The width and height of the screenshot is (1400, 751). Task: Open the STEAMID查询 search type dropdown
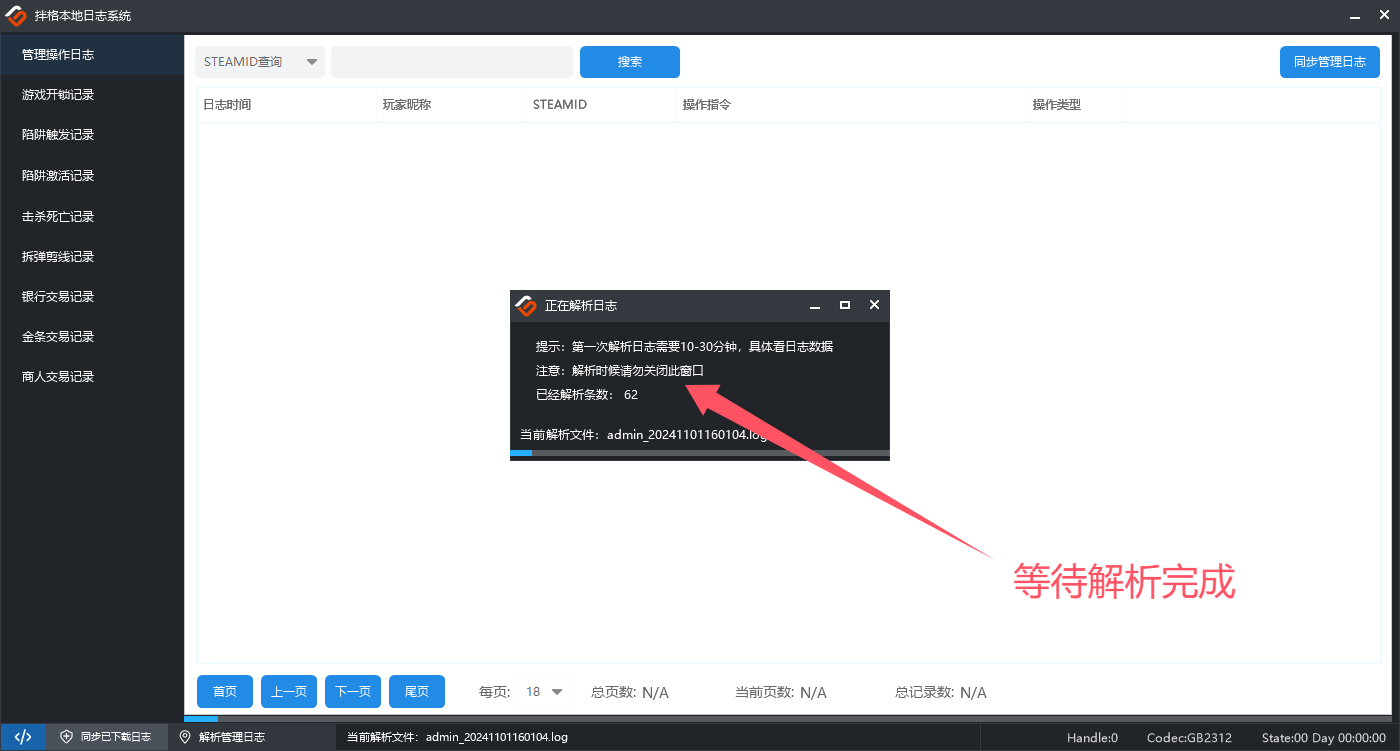point(260,61)
